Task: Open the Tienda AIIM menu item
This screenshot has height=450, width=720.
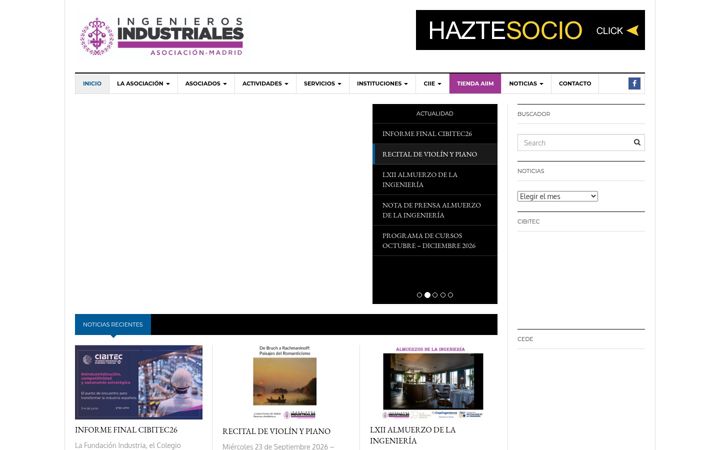Action: (475, 84)
